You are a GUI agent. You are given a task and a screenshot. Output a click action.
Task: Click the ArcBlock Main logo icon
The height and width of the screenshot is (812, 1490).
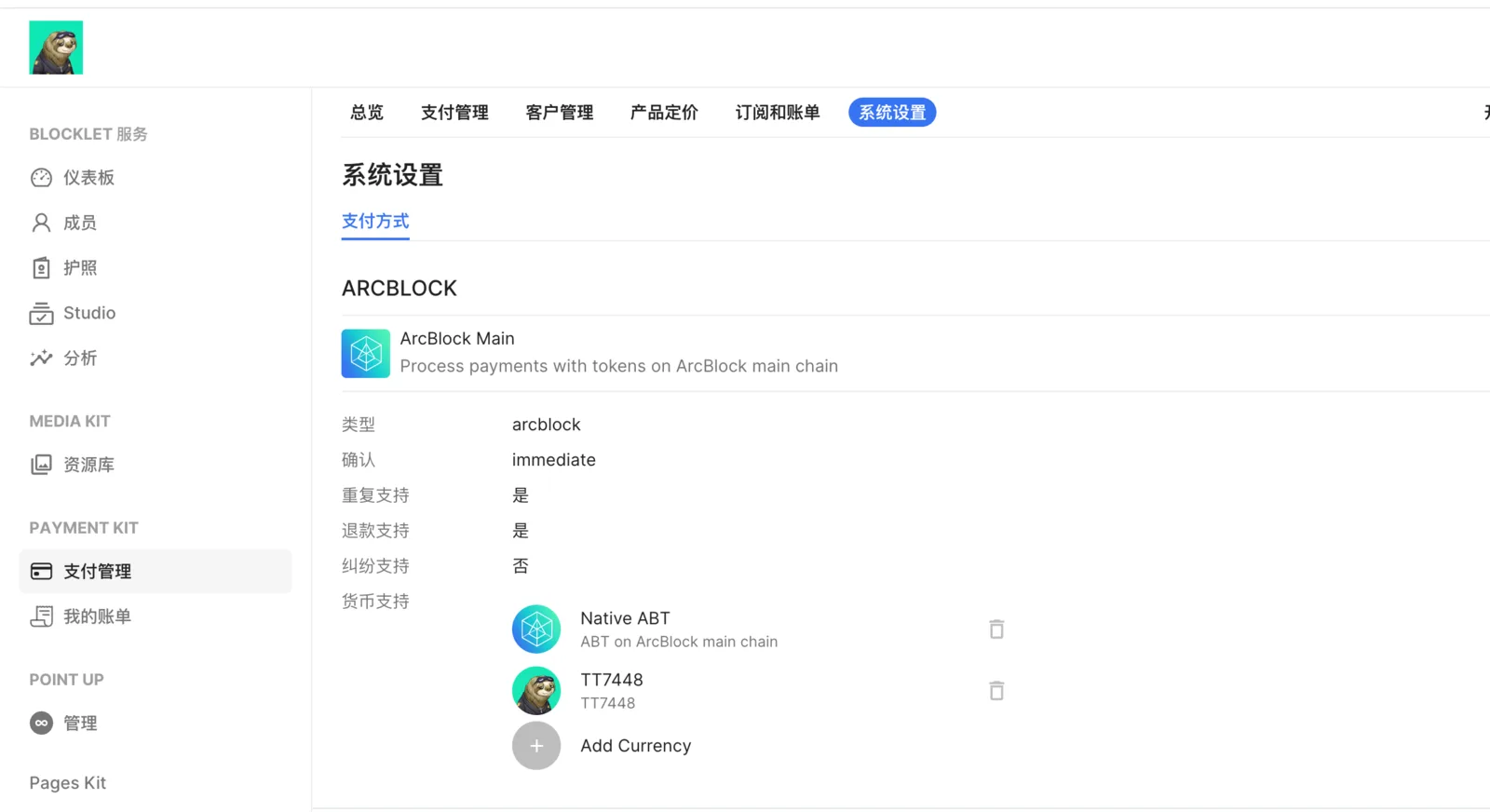pyautogui.click(x=366, y=354)
